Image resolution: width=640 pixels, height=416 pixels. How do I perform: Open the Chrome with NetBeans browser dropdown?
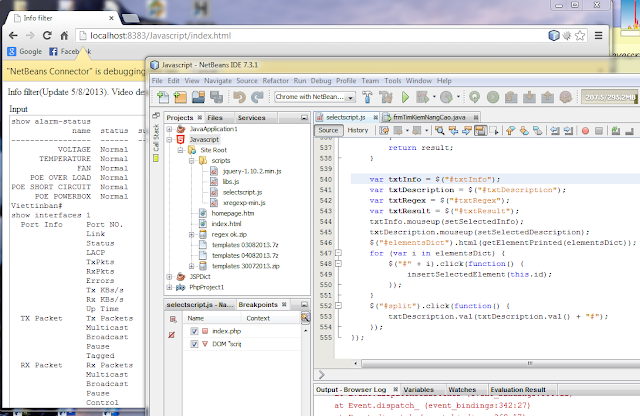(x=351, y=98)
